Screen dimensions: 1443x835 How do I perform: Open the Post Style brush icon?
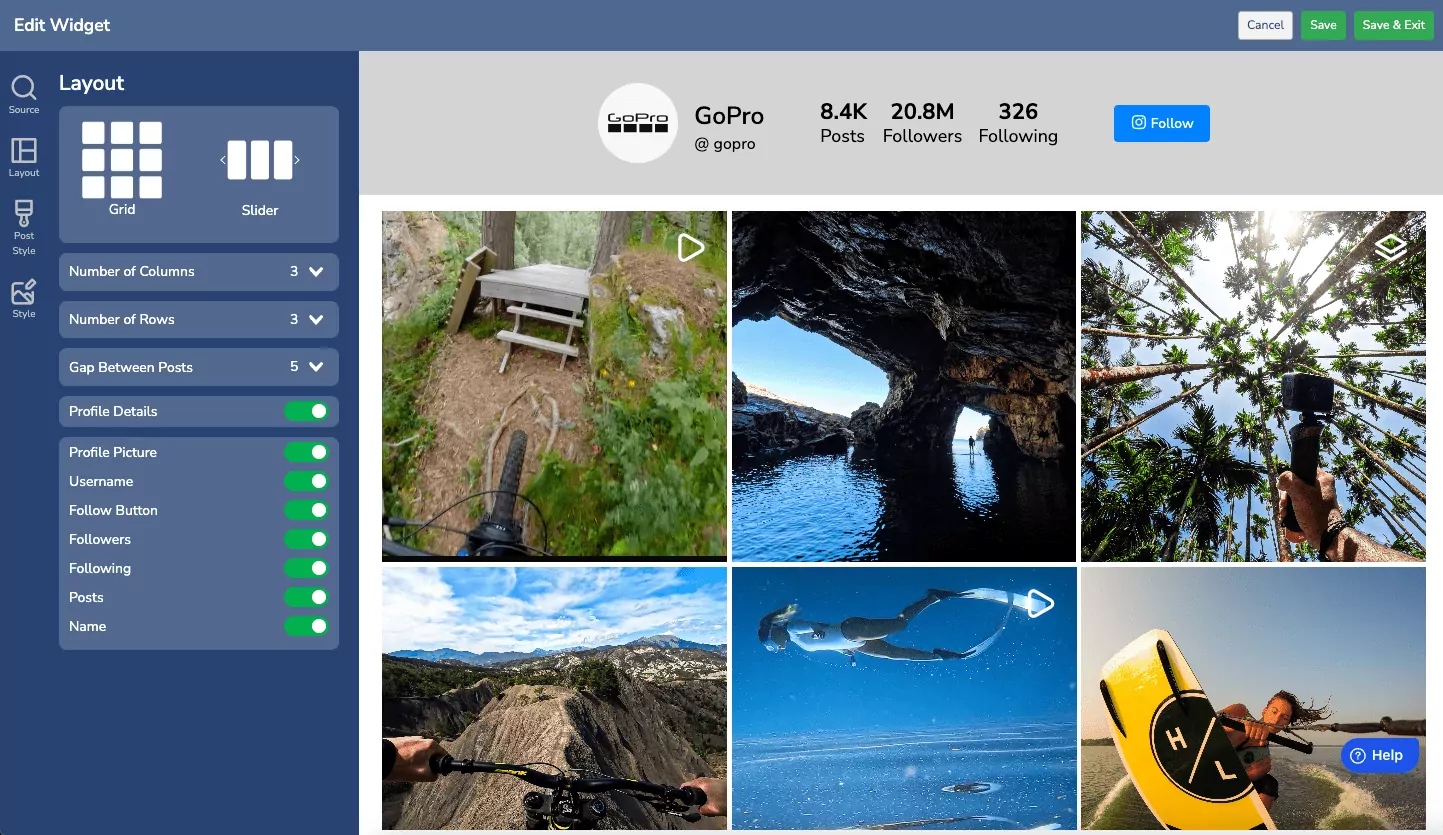pyautogui.click(x=24, y=215)
